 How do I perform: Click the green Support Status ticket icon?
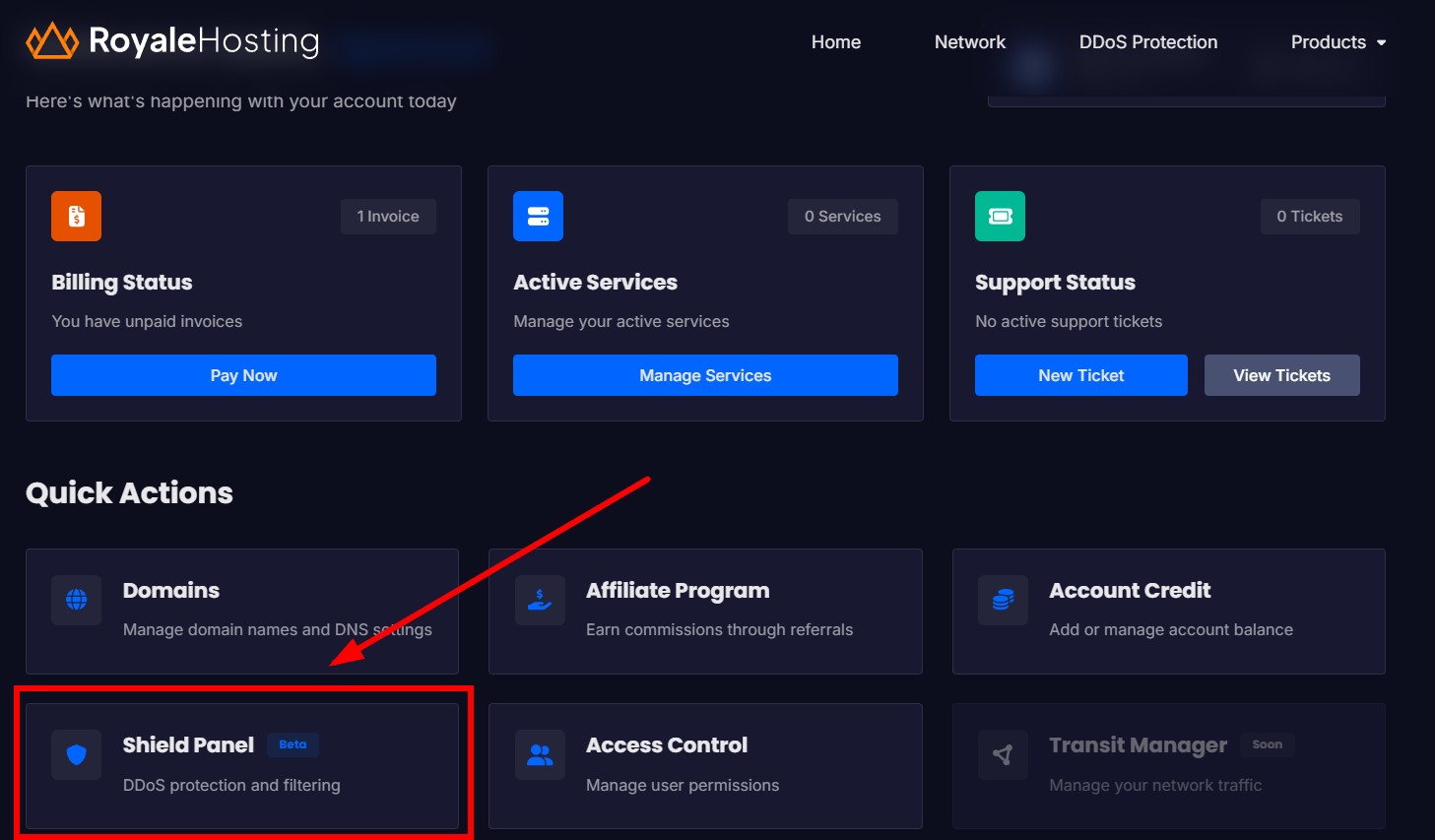coord(1000,217)
